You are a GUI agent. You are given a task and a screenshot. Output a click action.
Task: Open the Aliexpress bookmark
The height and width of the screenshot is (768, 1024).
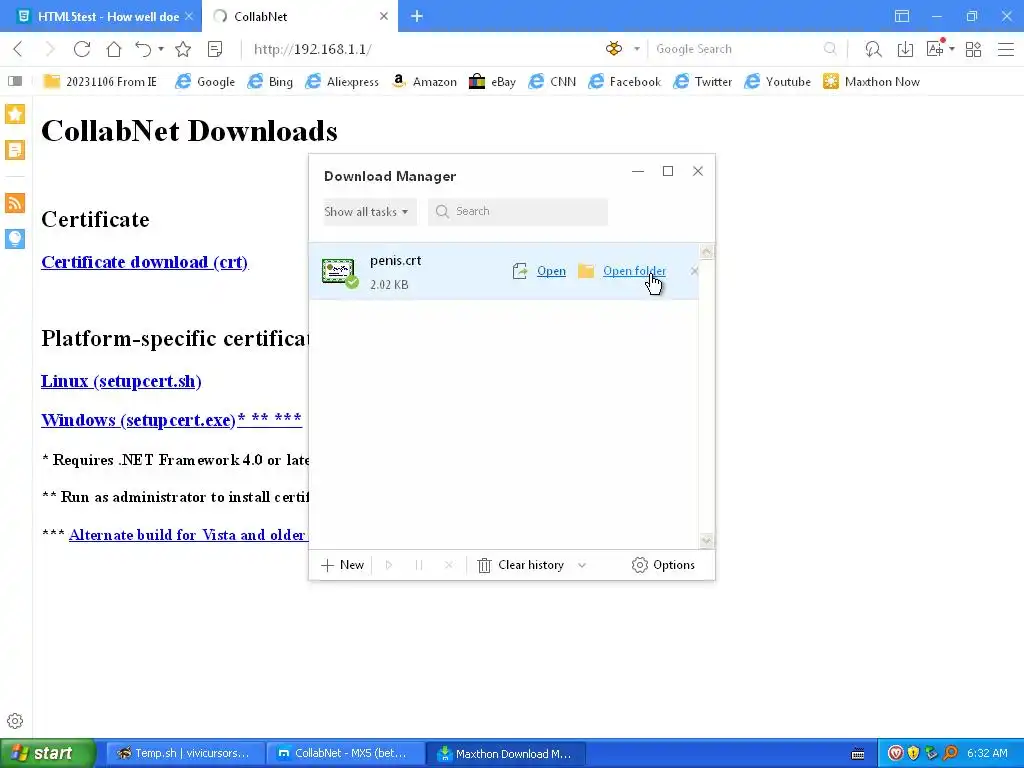tap(342, 81)
